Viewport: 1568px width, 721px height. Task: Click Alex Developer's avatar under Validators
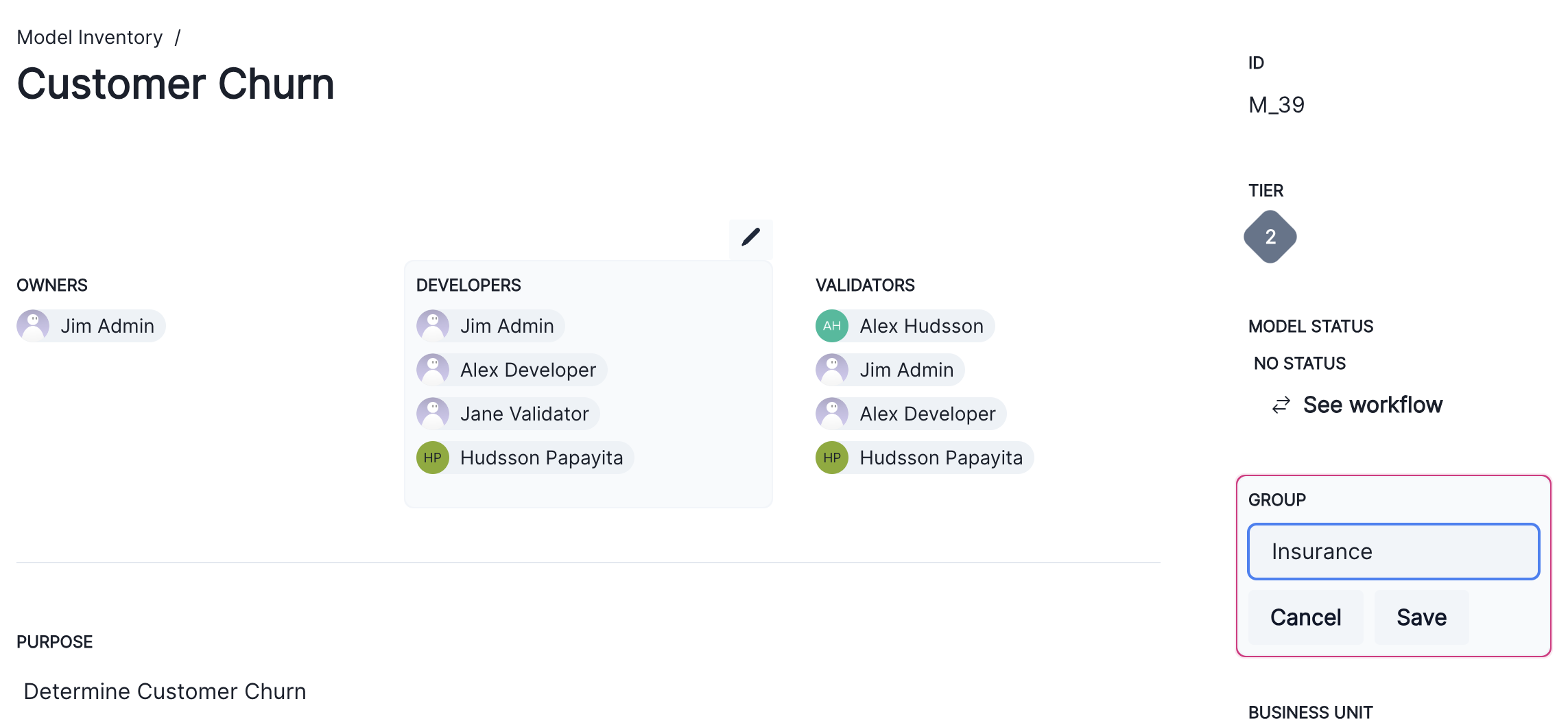[x=832, y=413]
